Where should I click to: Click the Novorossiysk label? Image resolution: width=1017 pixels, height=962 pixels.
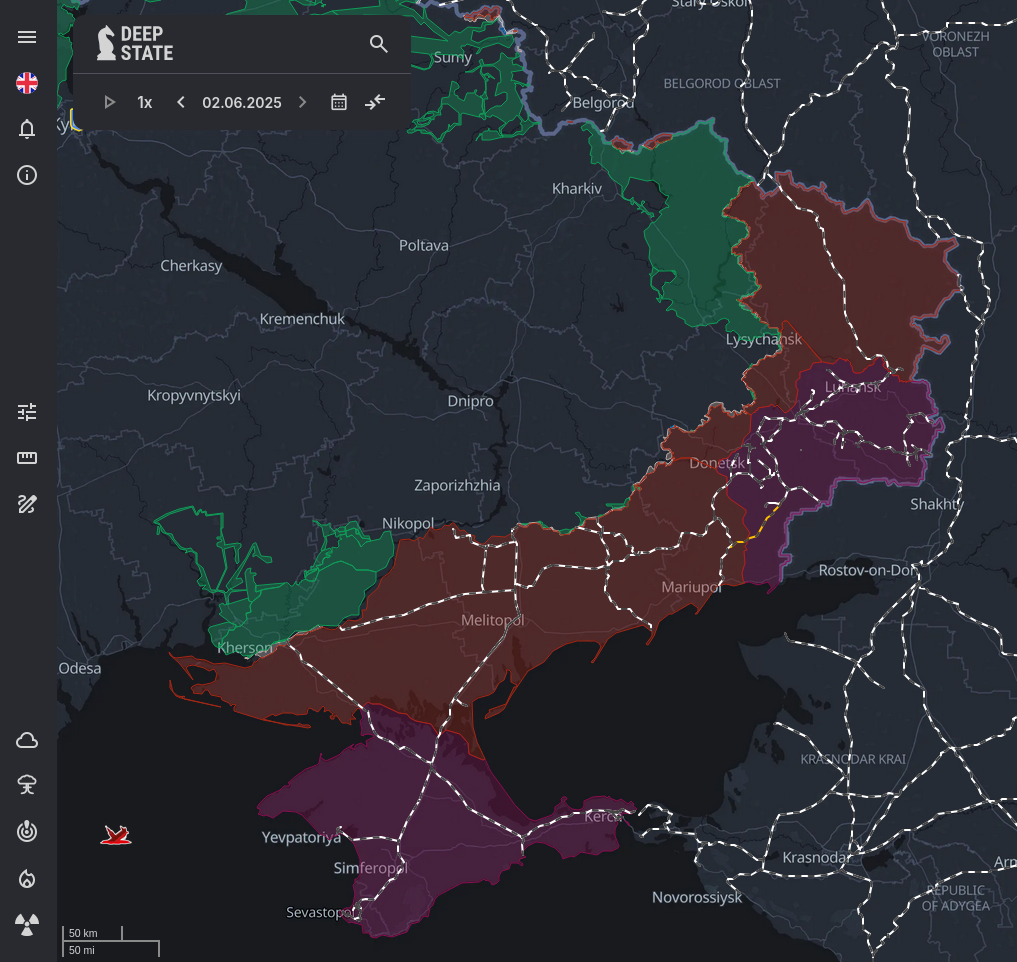[697, 898]
